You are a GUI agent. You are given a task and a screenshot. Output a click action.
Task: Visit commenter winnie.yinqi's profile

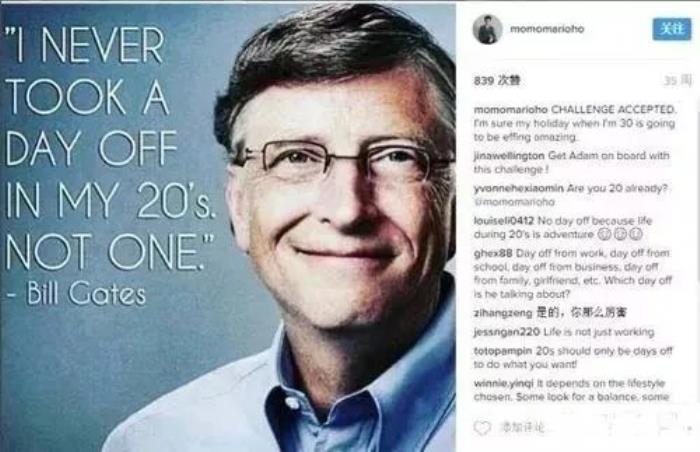[x=504, y=384]
